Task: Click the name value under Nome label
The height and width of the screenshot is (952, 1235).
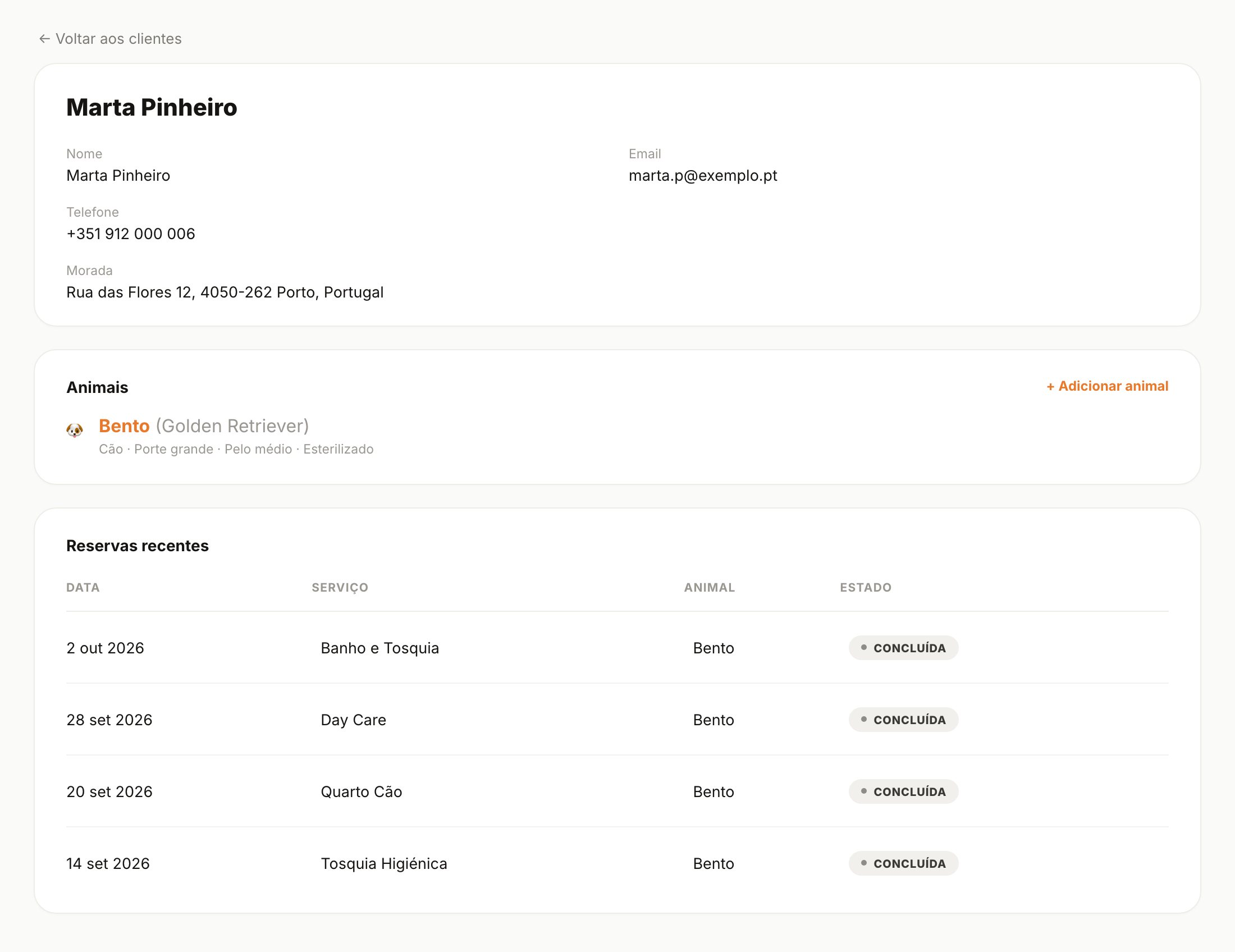Action: (118, 176)
